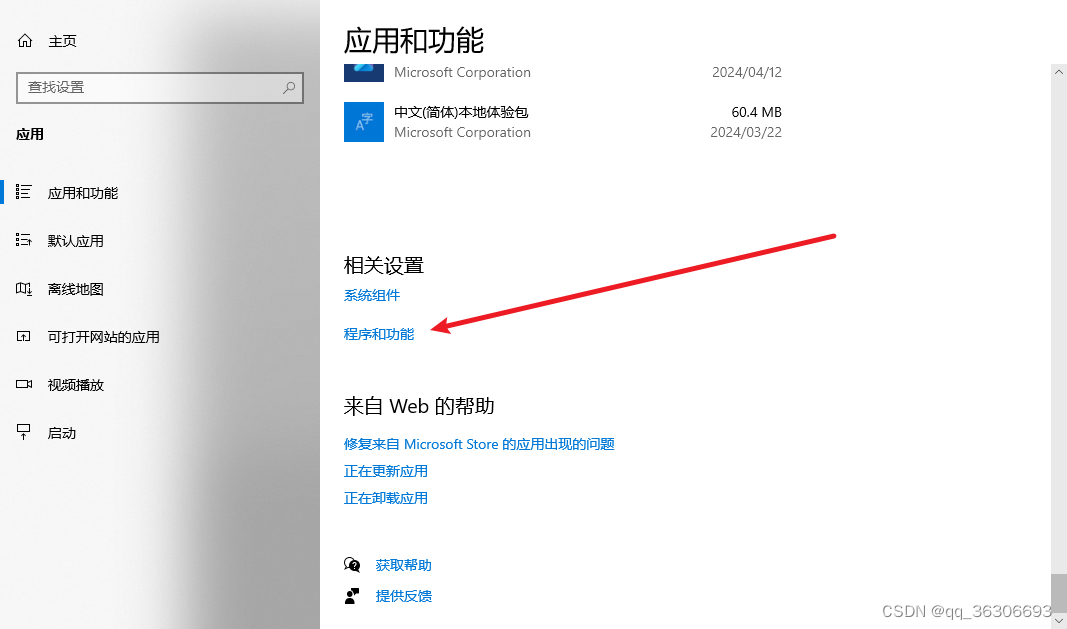Open the 系统组件 link
The image size is (1067, 629).
(372, 295)
